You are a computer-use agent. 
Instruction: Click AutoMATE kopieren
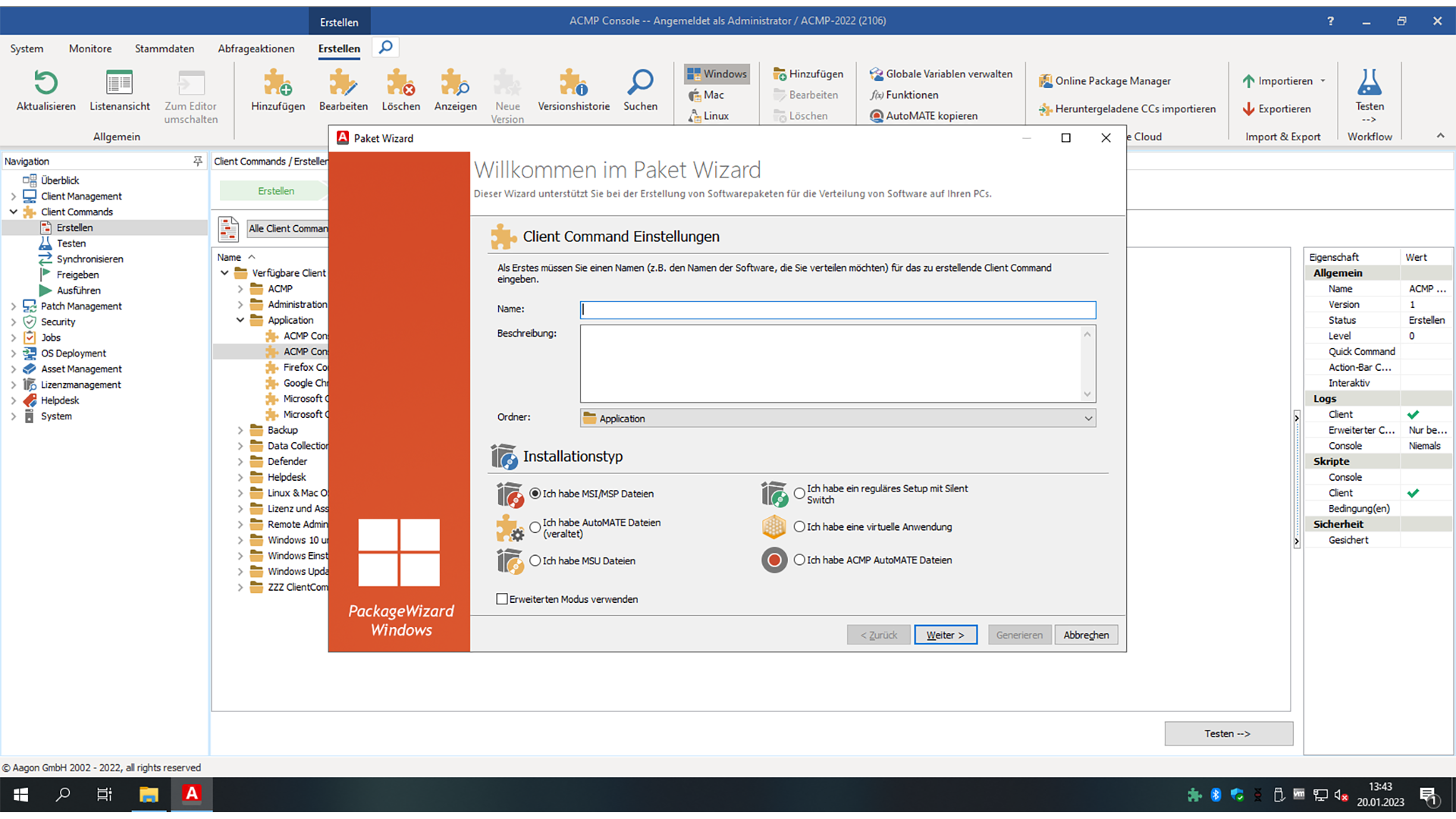click(924, 116)
